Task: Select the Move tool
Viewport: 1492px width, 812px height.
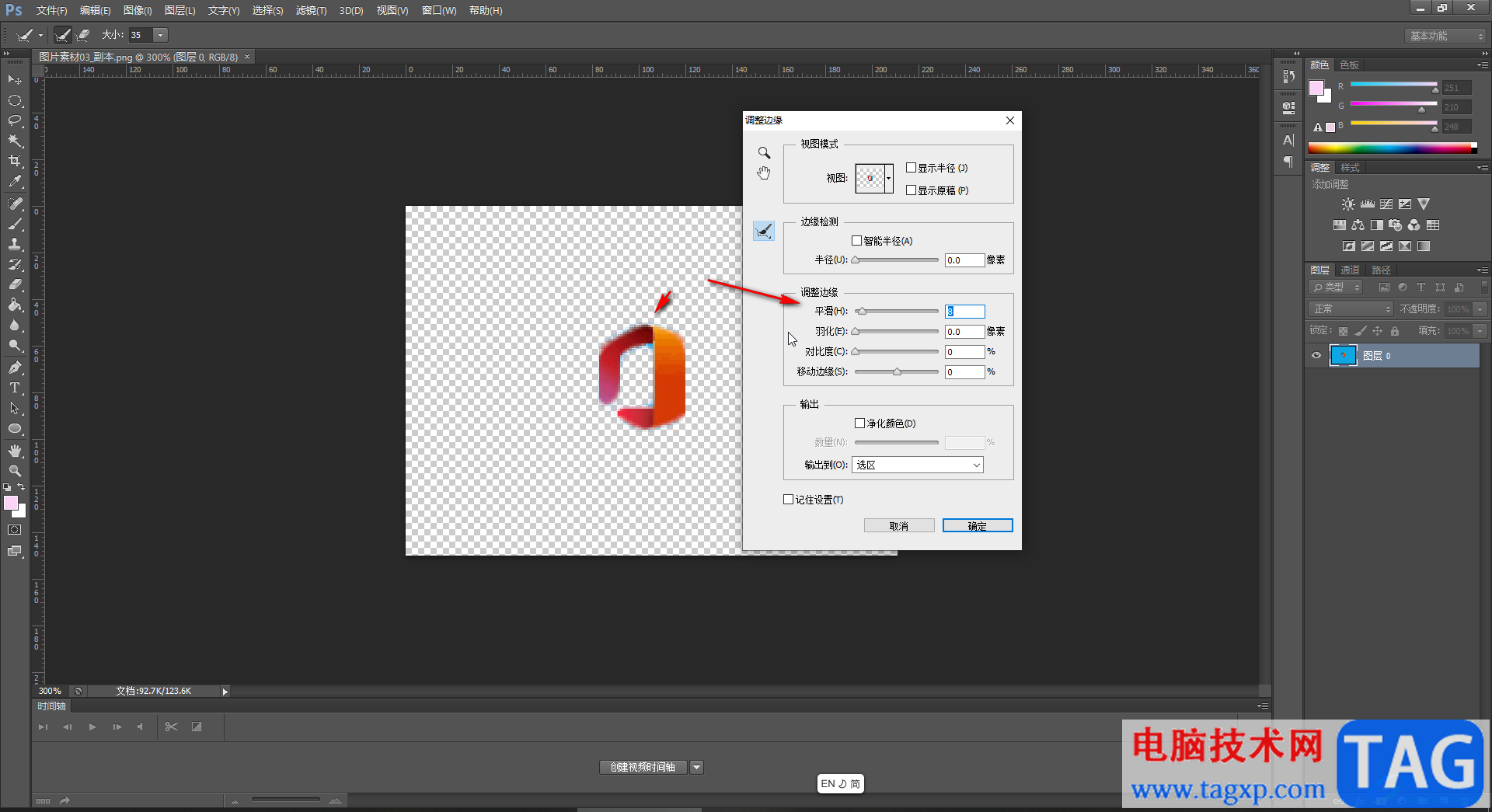Action: [15, 80]
